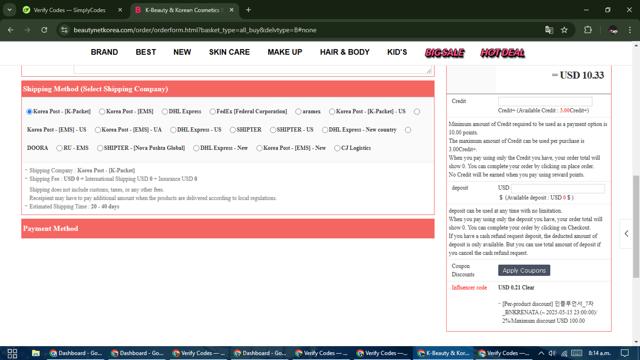Open the volume control in system tray
This screenshot has width=640, height=360.
[552, 353]
